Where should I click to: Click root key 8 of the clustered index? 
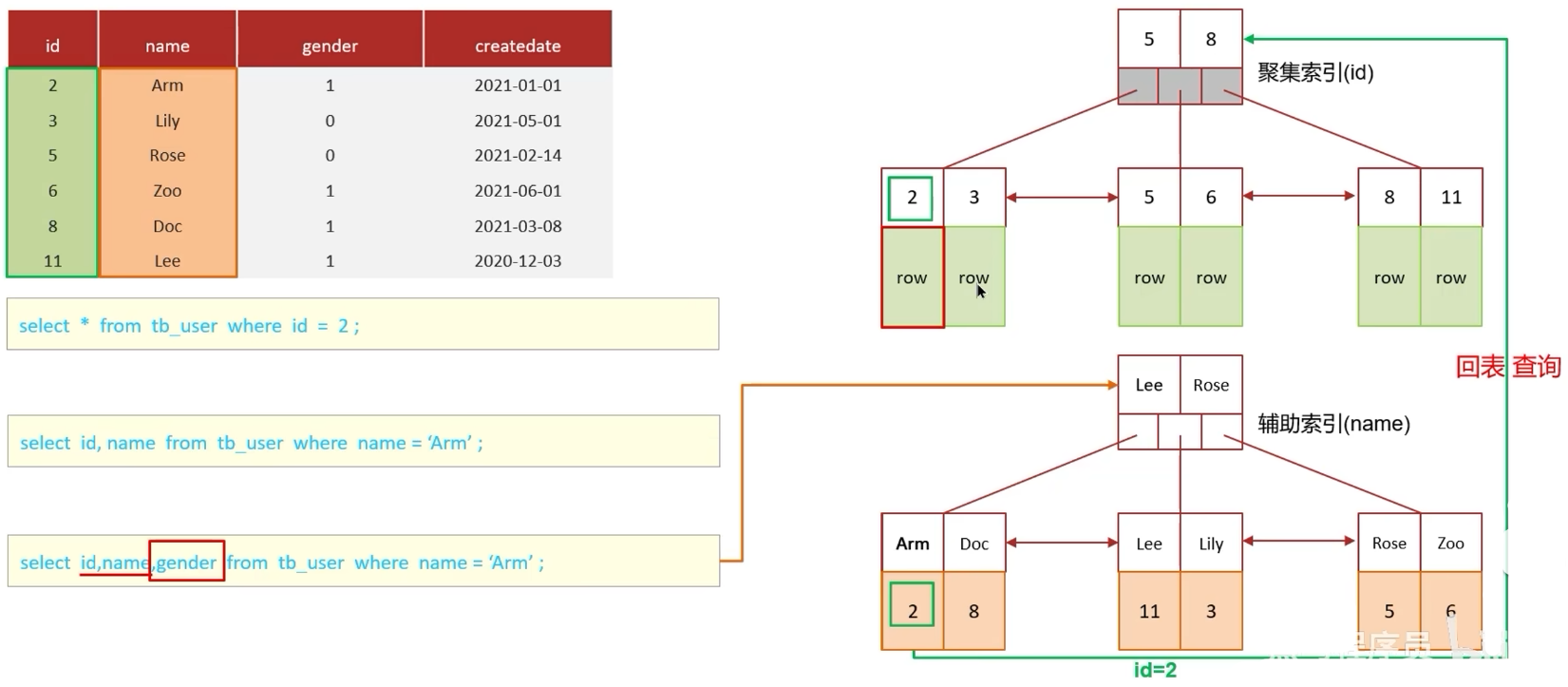[x=1211, y=39]
